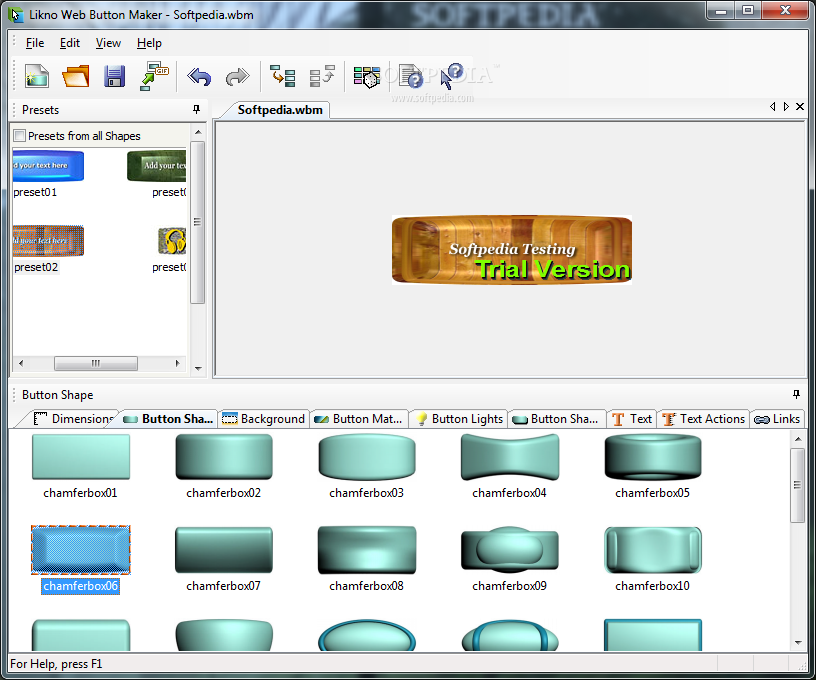
Task: Close the Softpedia.wbm document
Action: click(x=800, y=107)
